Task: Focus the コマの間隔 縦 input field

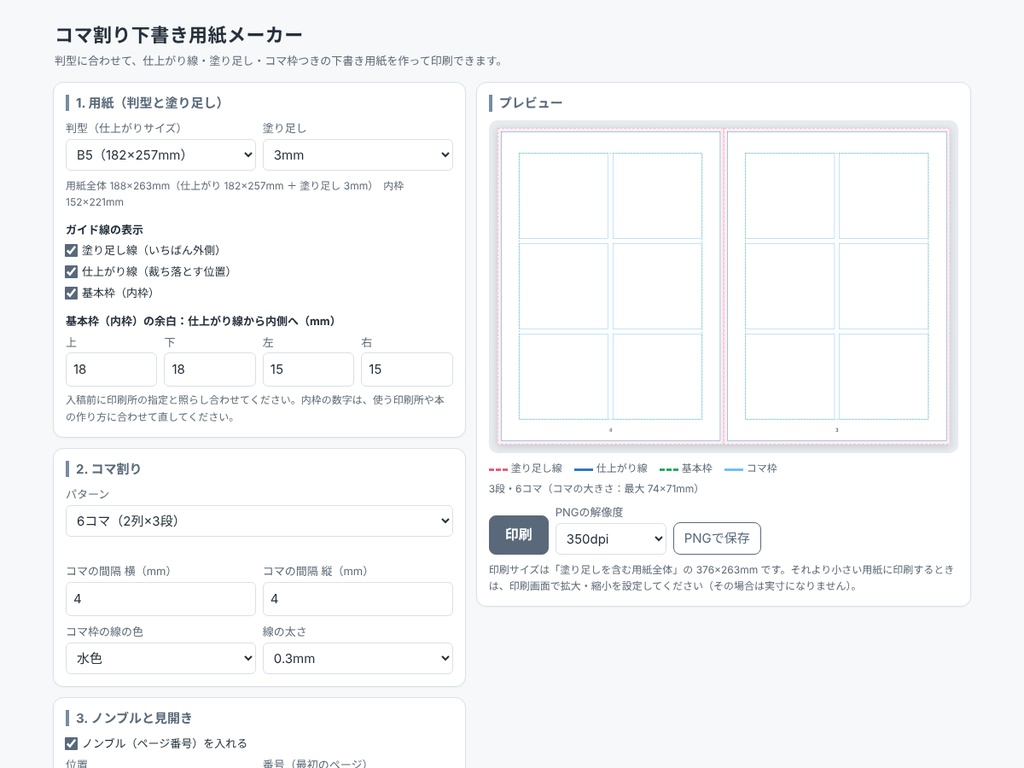Action: coord(358,599)
